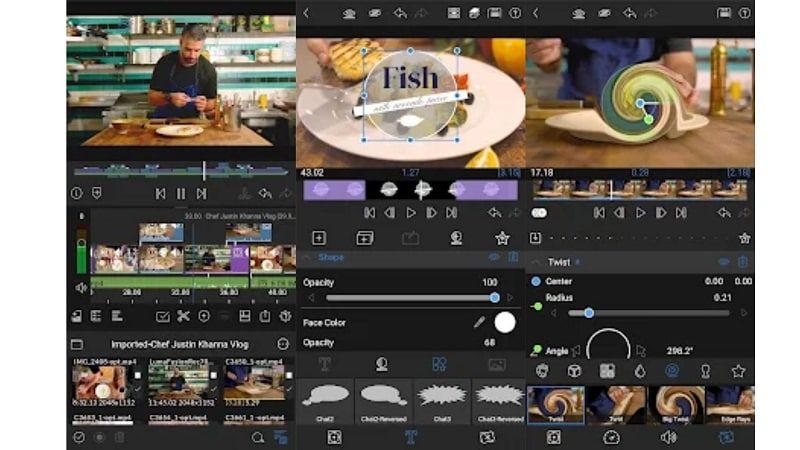Add a marker with the shield plus icon
Screen dimensions: 800x450
96,193
